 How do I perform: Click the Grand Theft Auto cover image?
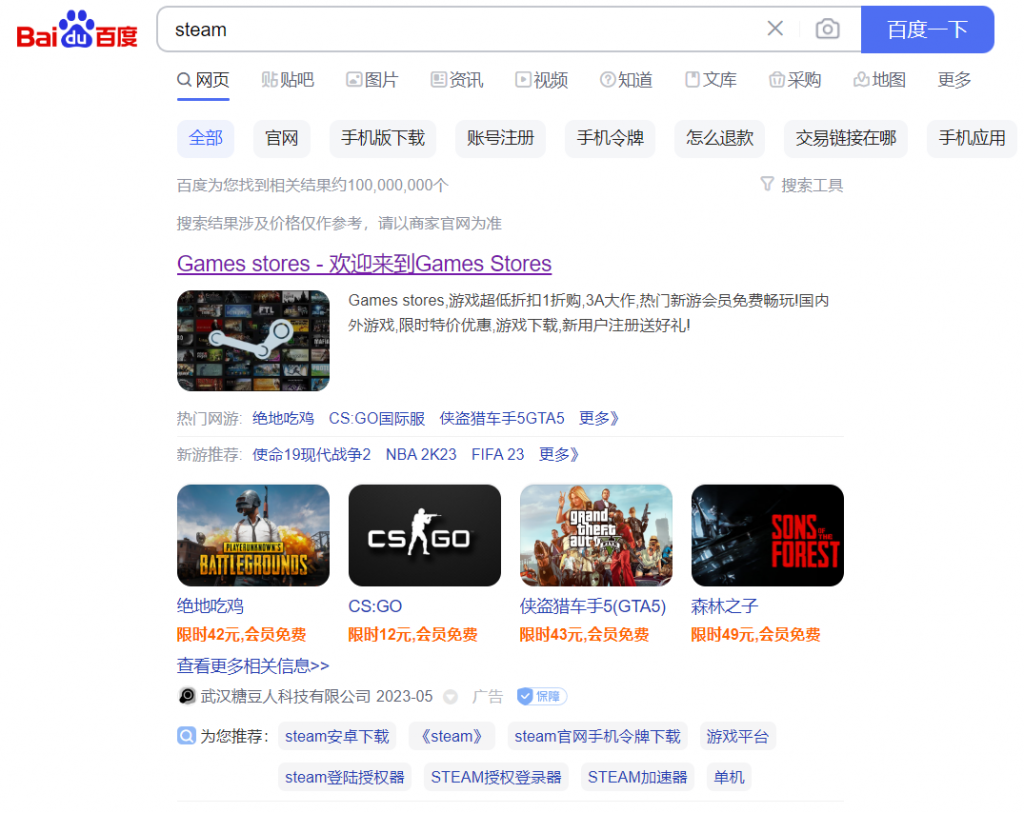[596, 535]
